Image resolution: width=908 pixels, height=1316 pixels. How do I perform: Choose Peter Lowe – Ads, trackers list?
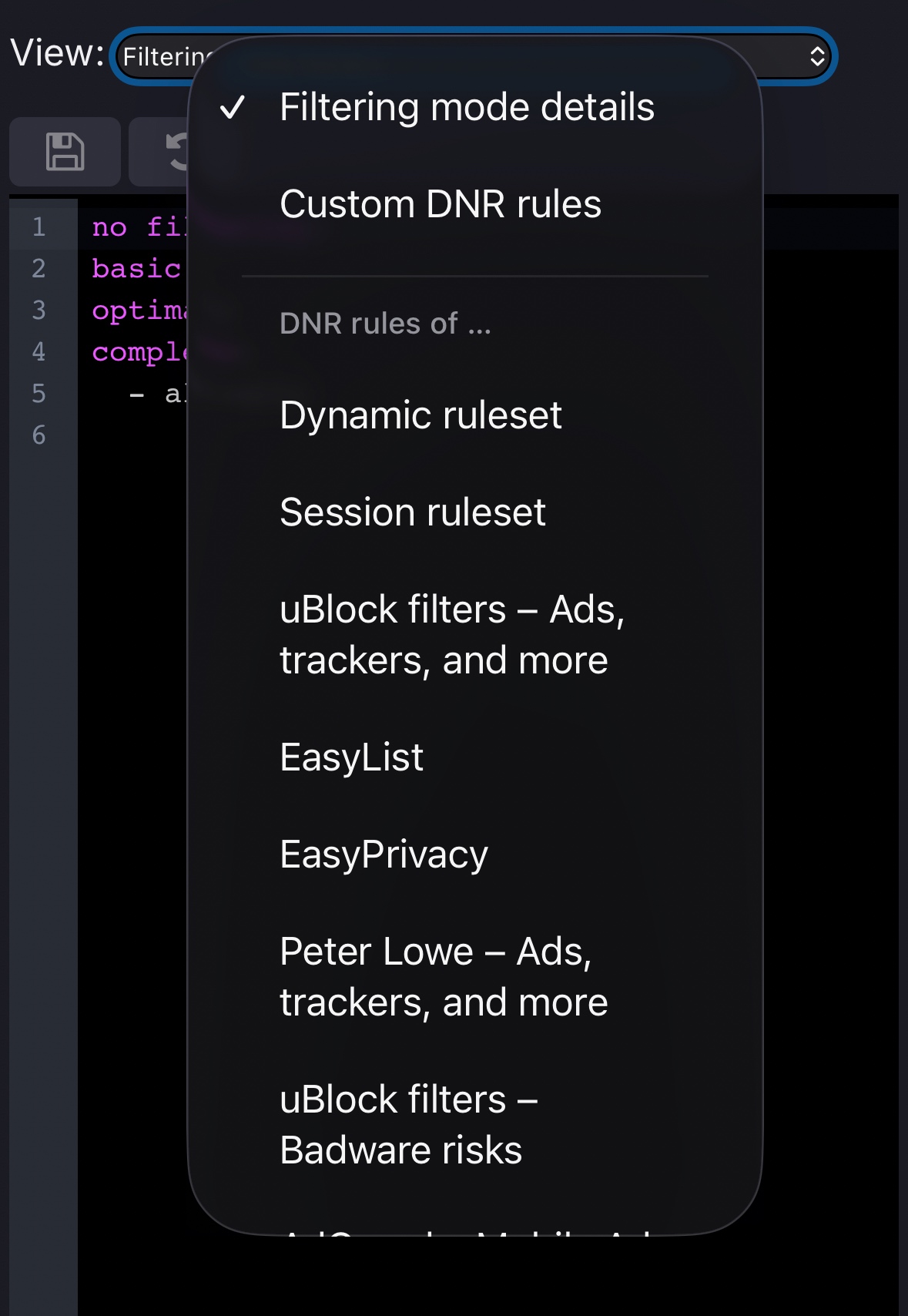tap(444, 977)
